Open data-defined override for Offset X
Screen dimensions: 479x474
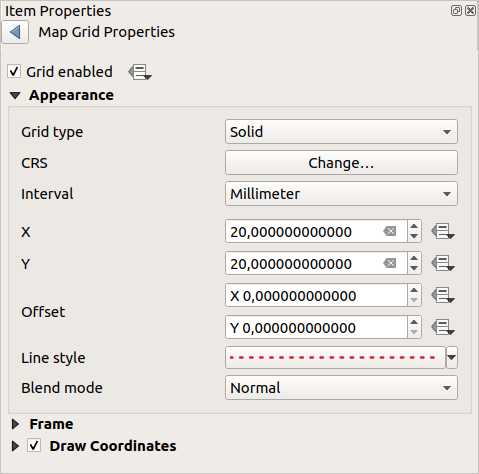(443, 295)
